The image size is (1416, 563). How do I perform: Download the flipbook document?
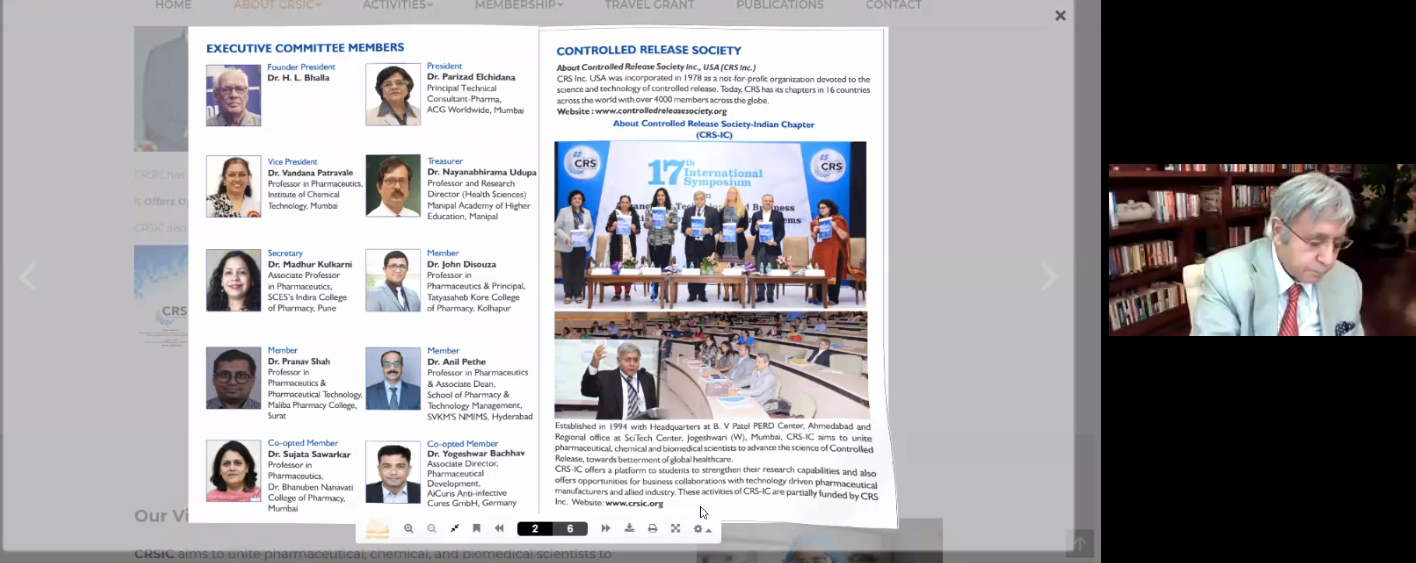pos(629,529)
